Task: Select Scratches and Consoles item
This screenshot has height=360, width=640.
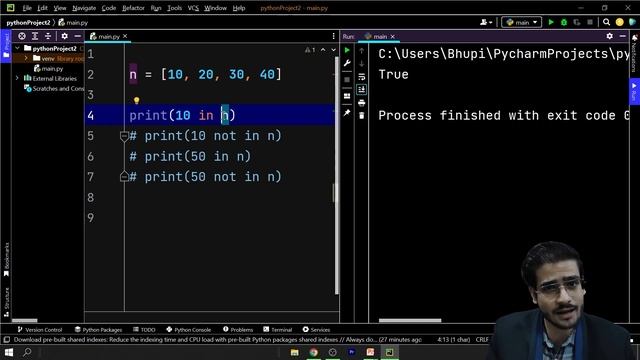Action: tap(54, 88)
